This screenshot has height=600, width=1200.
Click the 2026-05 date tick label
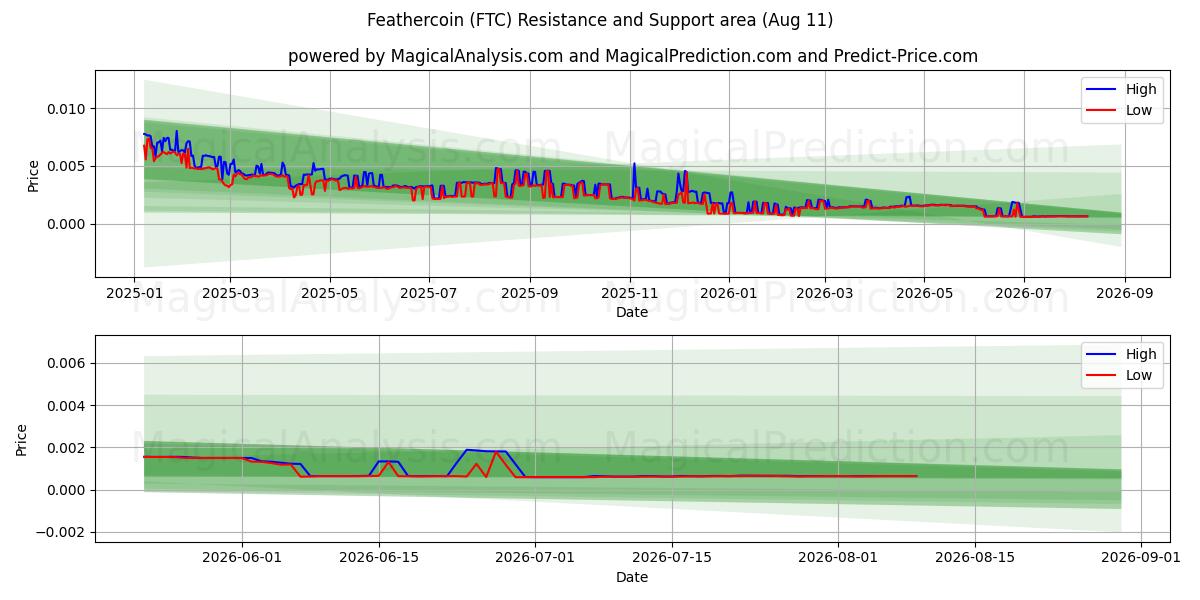point(924,293)
